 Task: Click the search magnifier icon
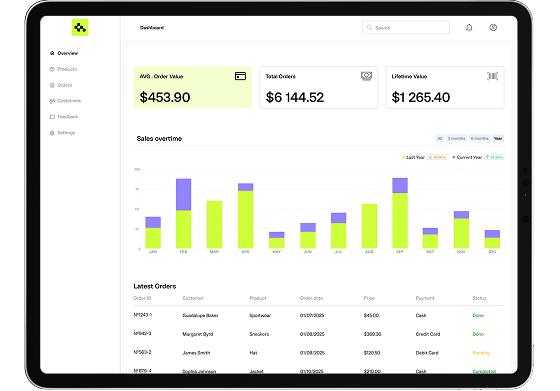[369, 27]
